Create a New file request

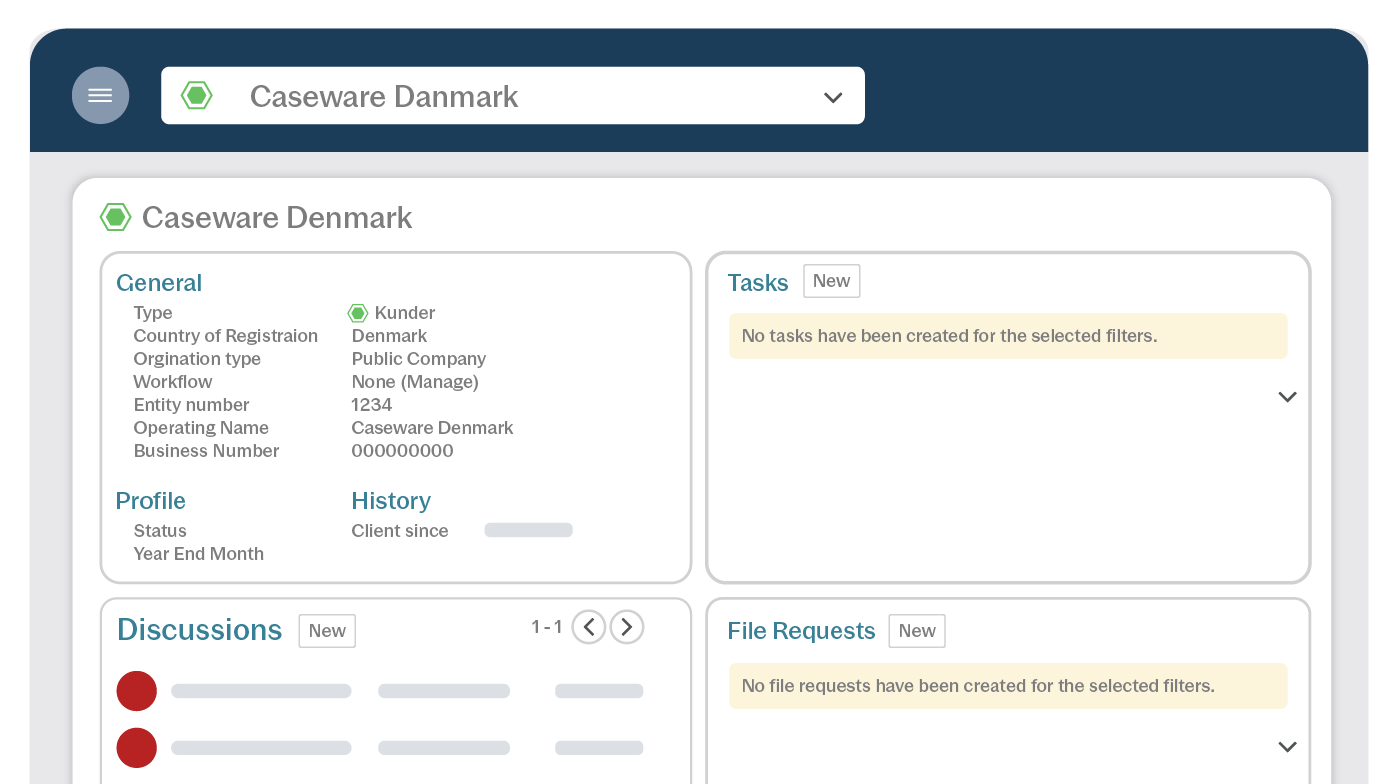point(917,631)
